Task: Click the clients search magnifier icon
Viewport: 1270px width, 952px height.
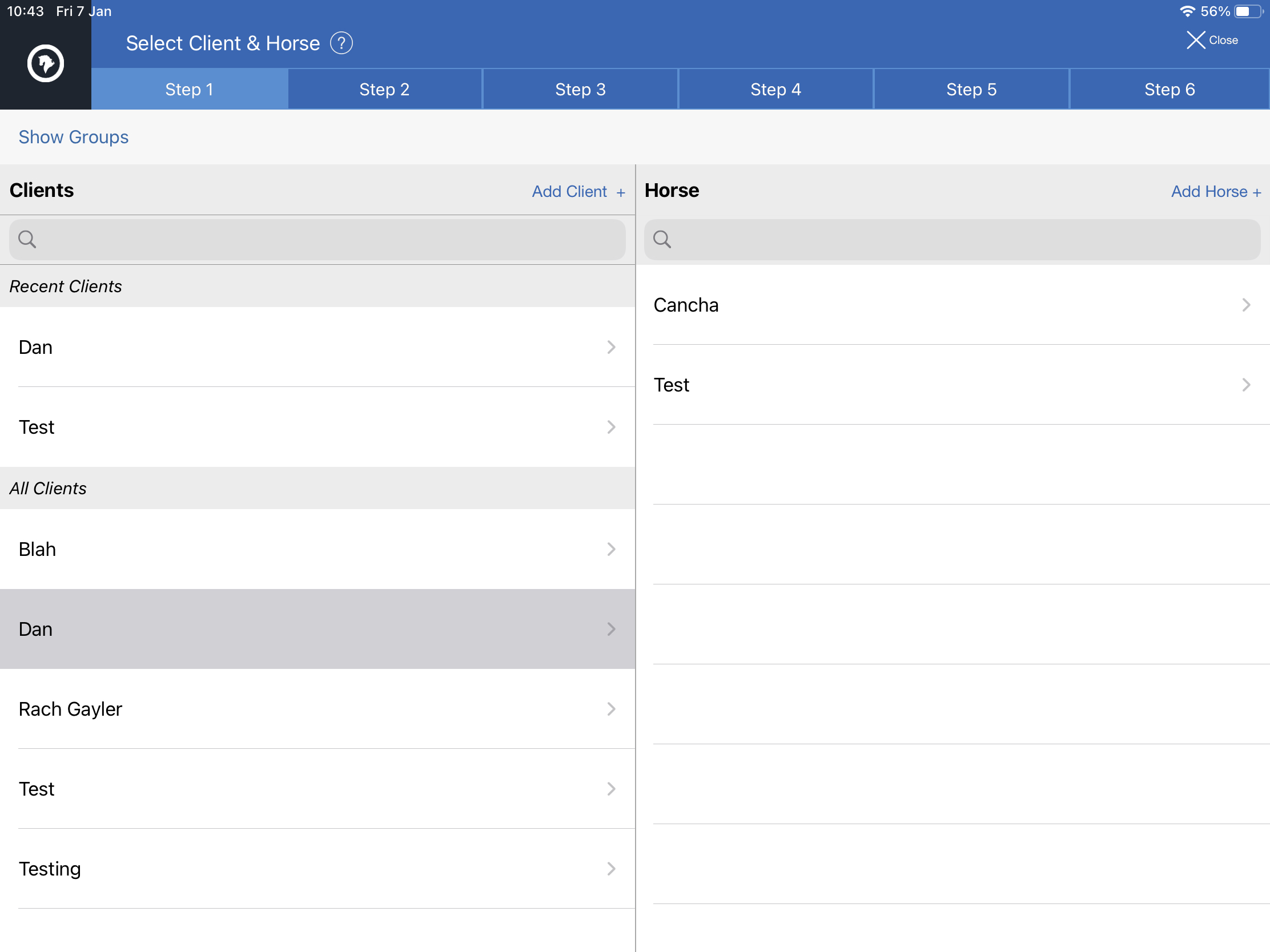Action: 27,239
